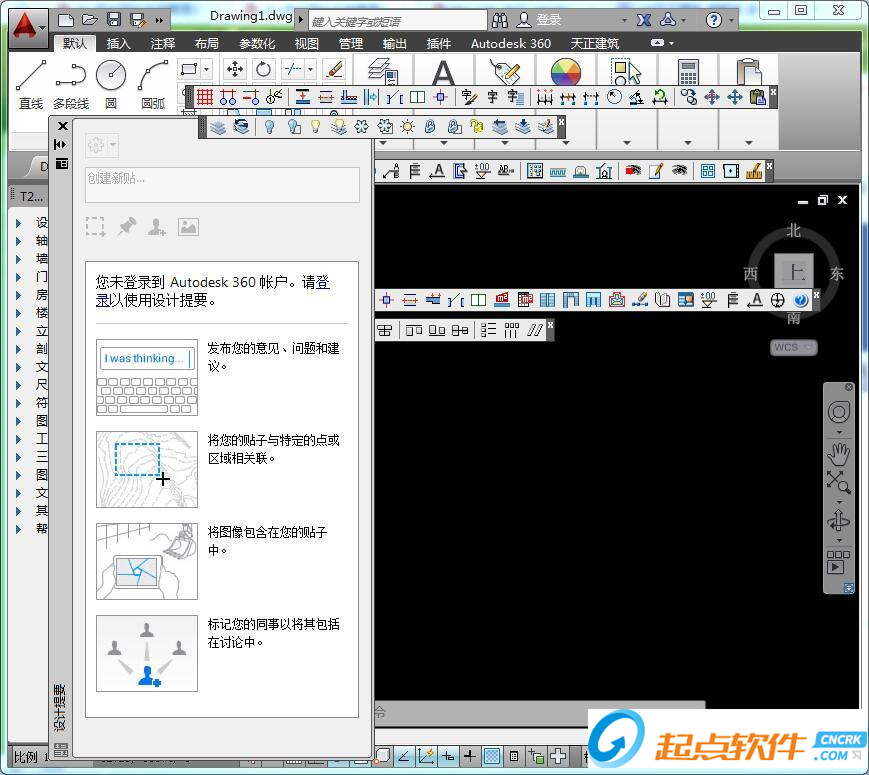Click the 登录 button in title bar
Screen dimensions: 869x775
[549, 20]
